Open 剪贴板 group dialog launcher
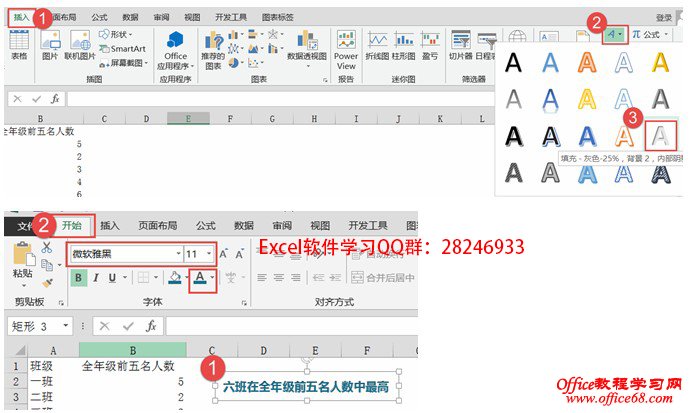Viewport: 695px width, 413px height. [x=61, y=303]
